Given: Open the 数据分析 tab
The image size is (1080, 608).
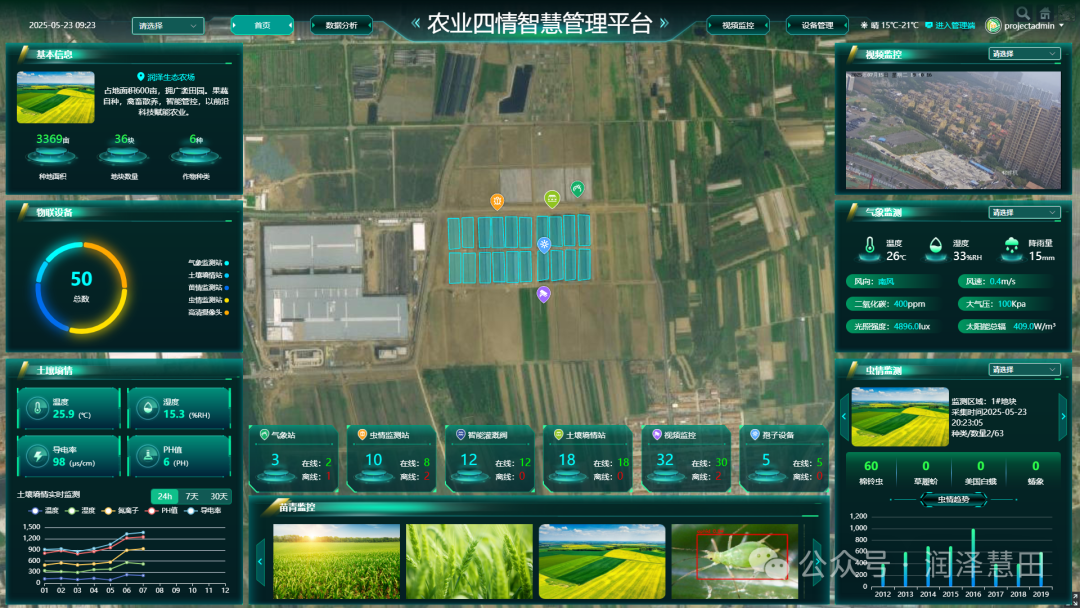Looking at the screenshot, I should tap(342, 25).
